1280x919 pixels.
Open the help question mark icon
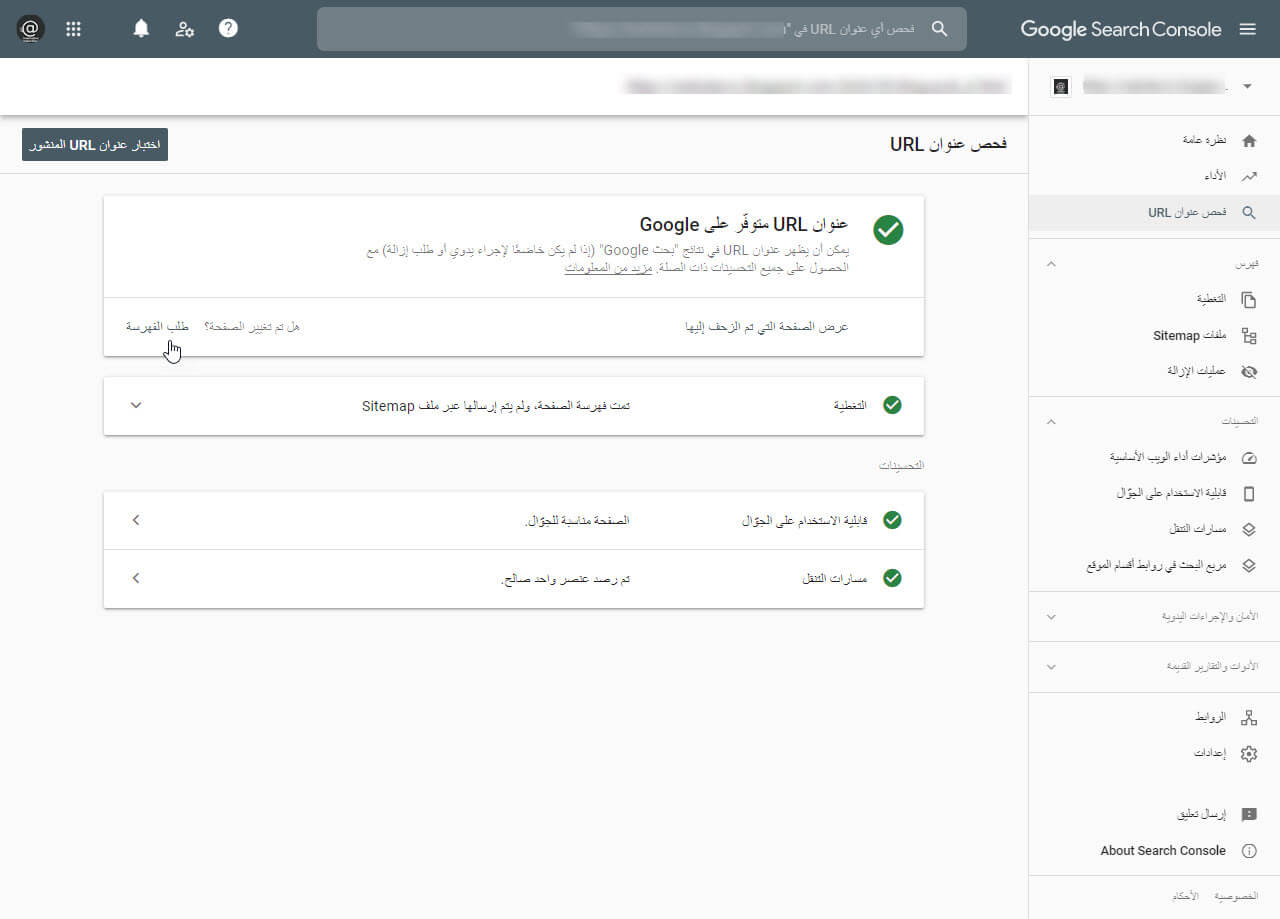click(229, 29)
